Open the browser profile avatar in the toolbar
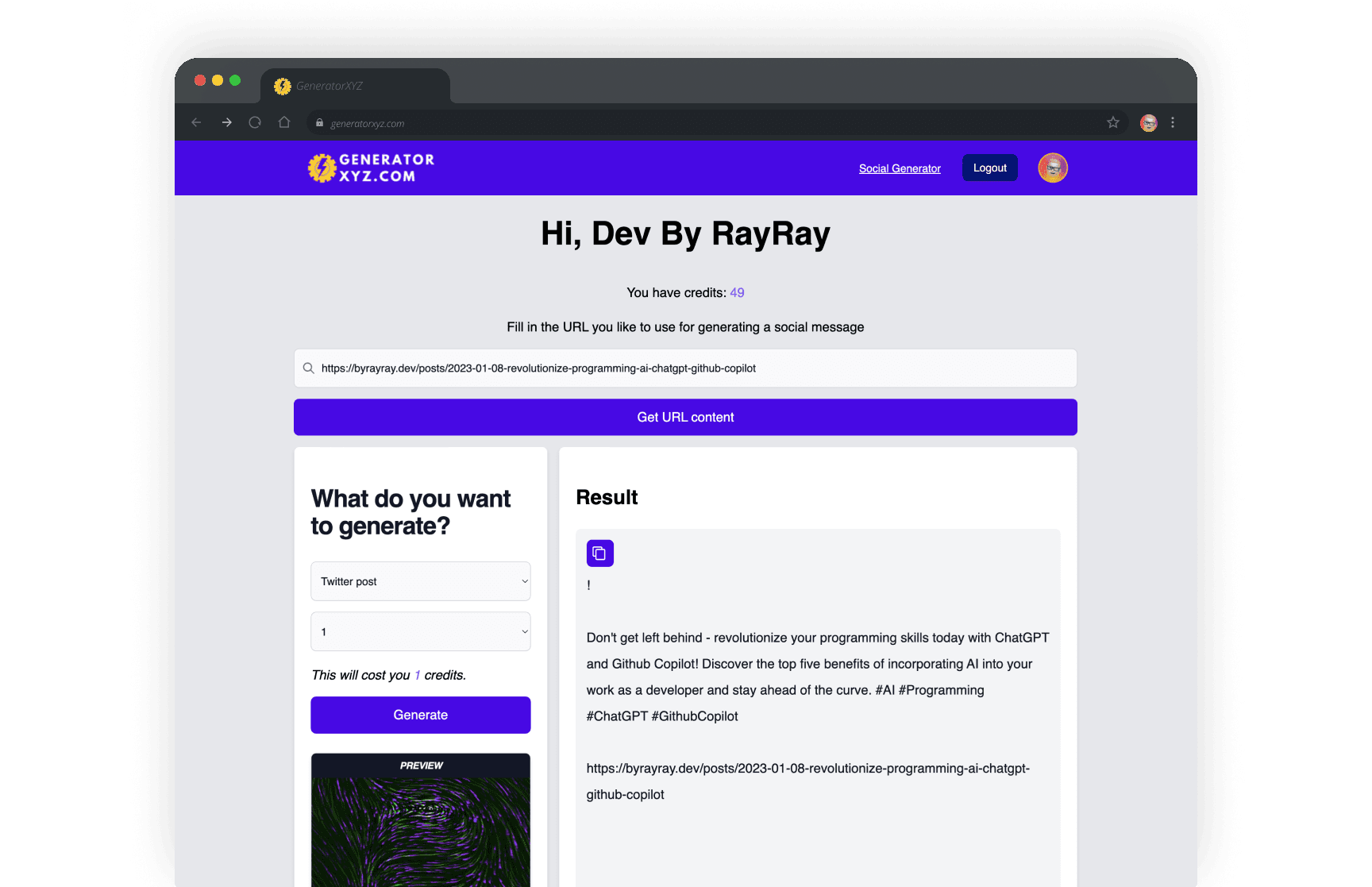 tap(1148, 122)
